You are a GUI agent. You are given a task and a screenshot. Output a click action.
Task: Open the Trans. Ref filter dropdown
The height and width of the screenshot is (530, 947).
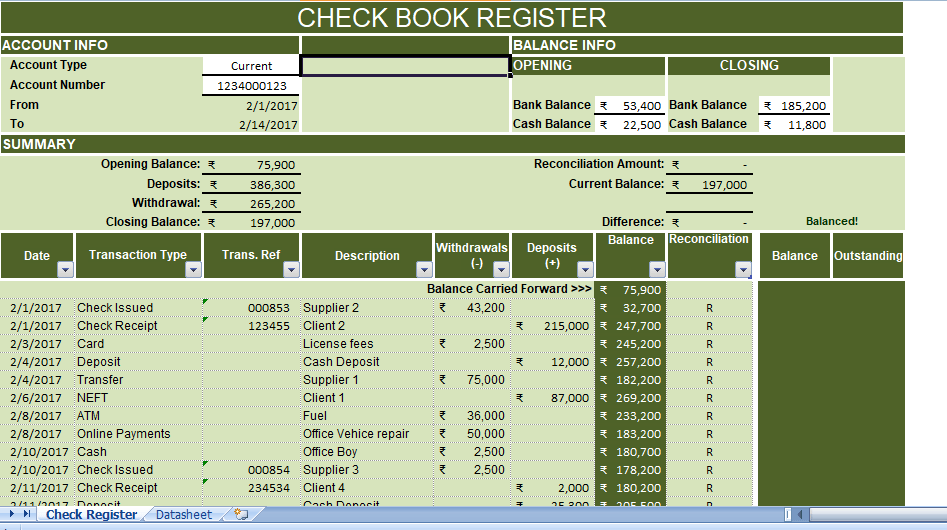click(291, 269)
